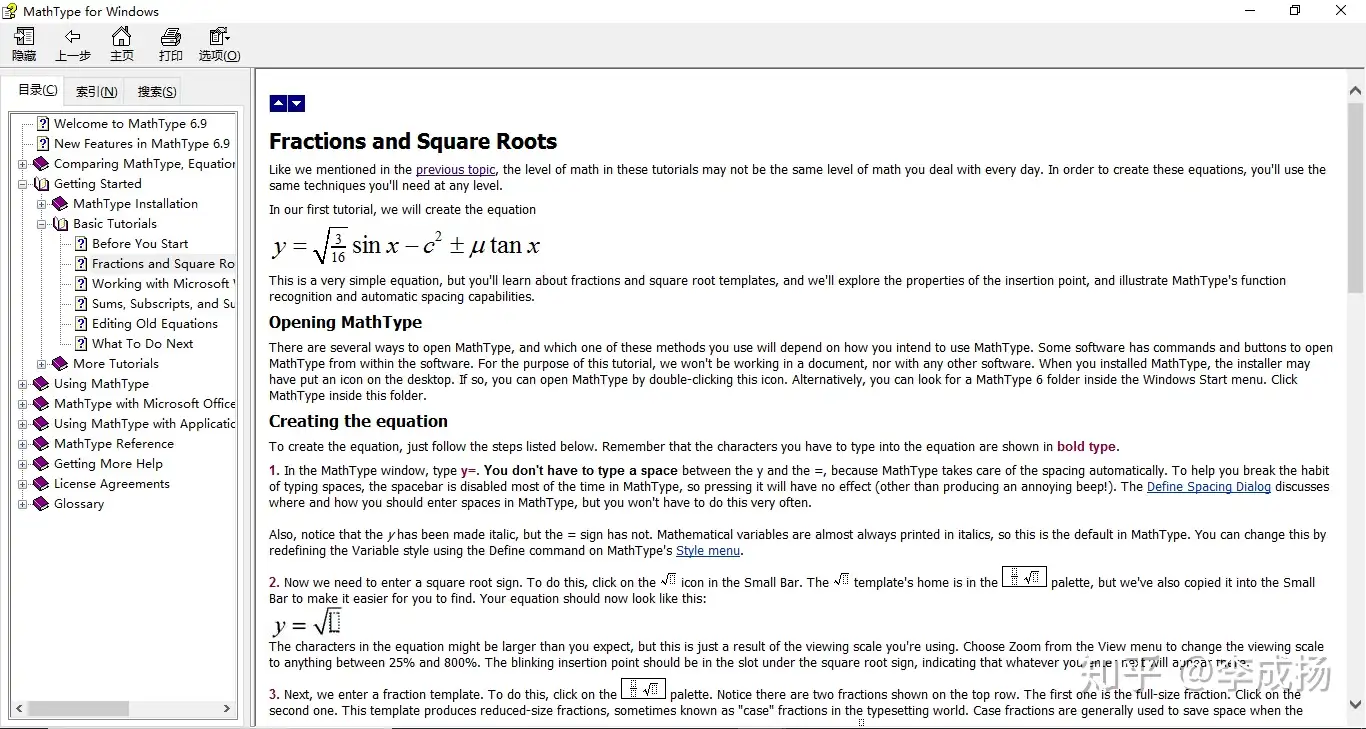This screenshot has width=1366, height=729.
Task: Click the book icon beside More Tutorials
Action: pos(60,364)
